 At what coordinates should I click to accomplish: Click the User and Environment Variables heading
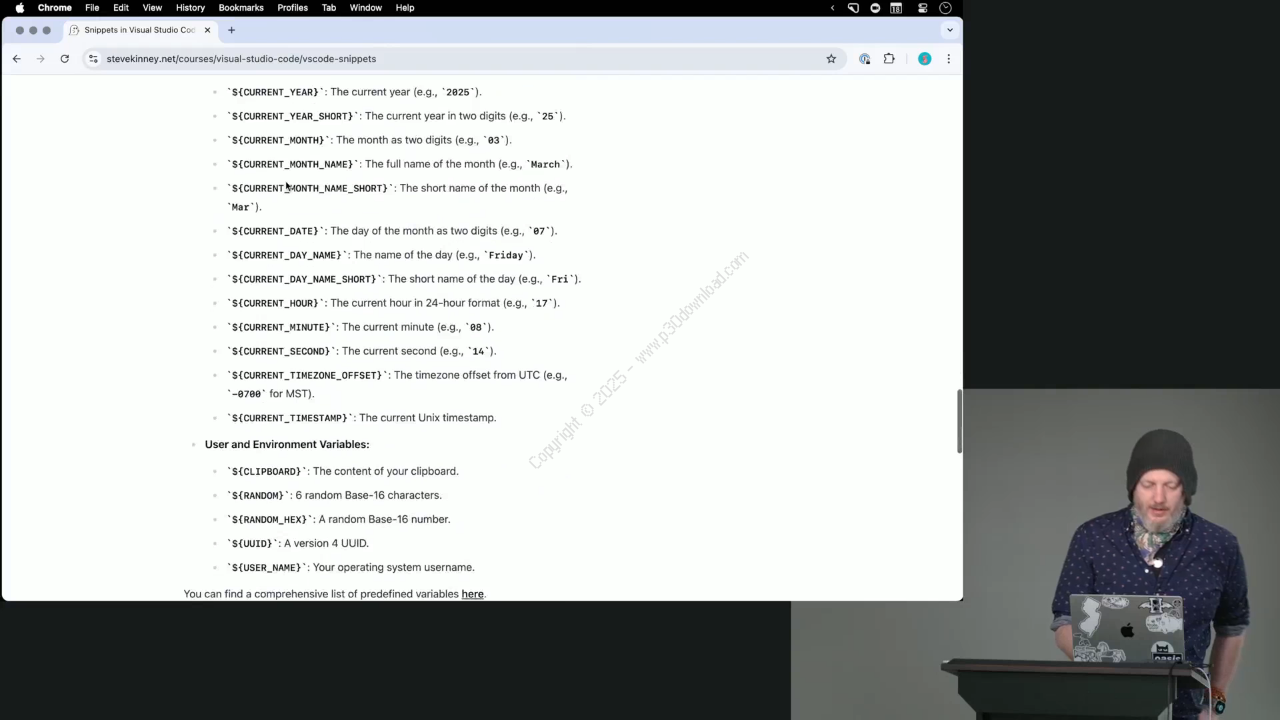[287, 444]
